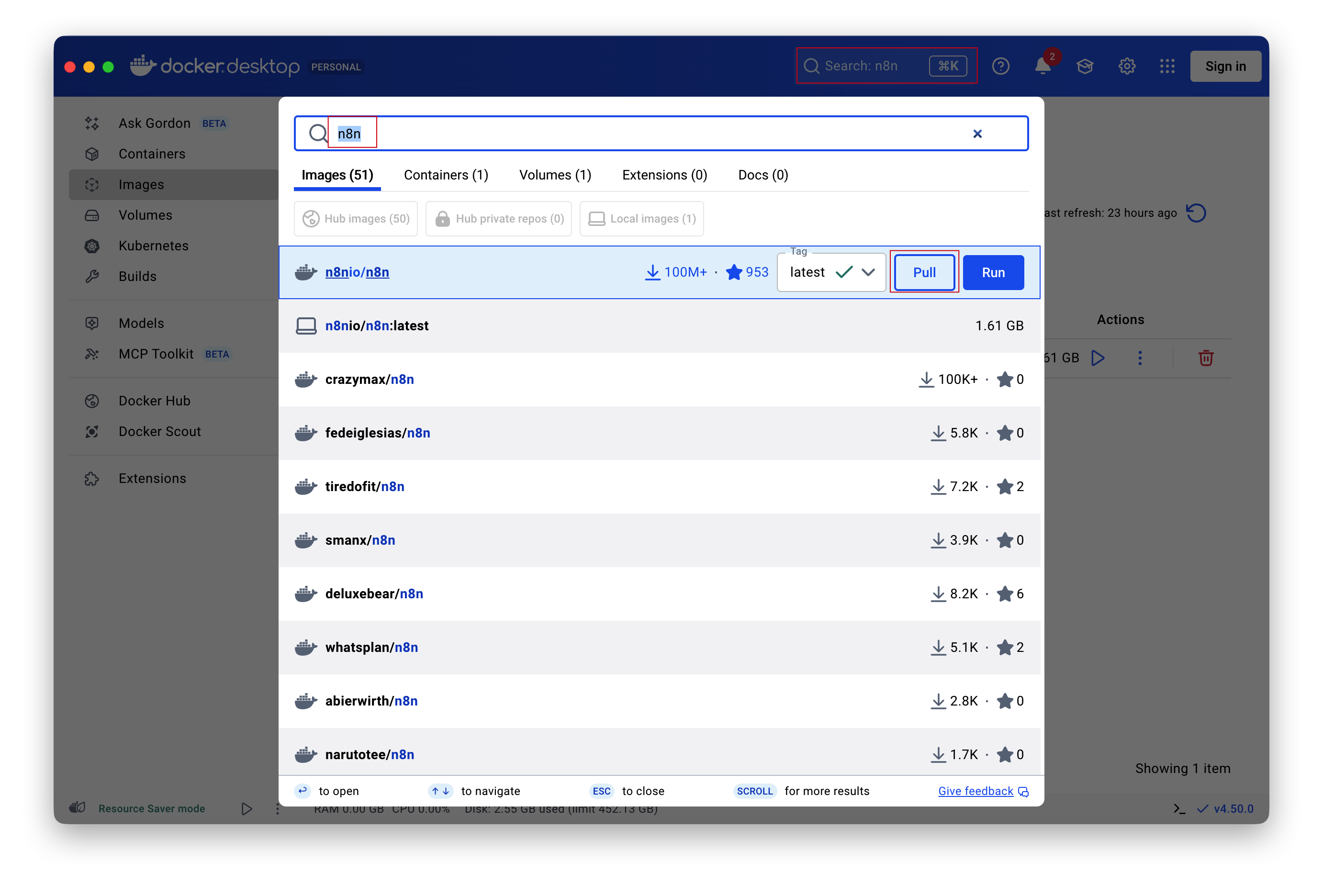Refresh the images list with the reload icon
Viewport: 1323px width, 896px height.
click(1196, 213)
